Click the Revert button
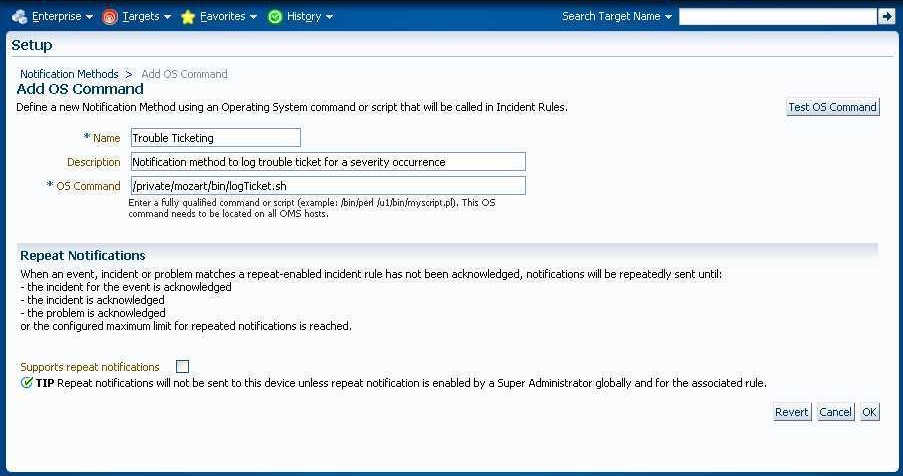The image size is (903, 476). click(792, 412)
